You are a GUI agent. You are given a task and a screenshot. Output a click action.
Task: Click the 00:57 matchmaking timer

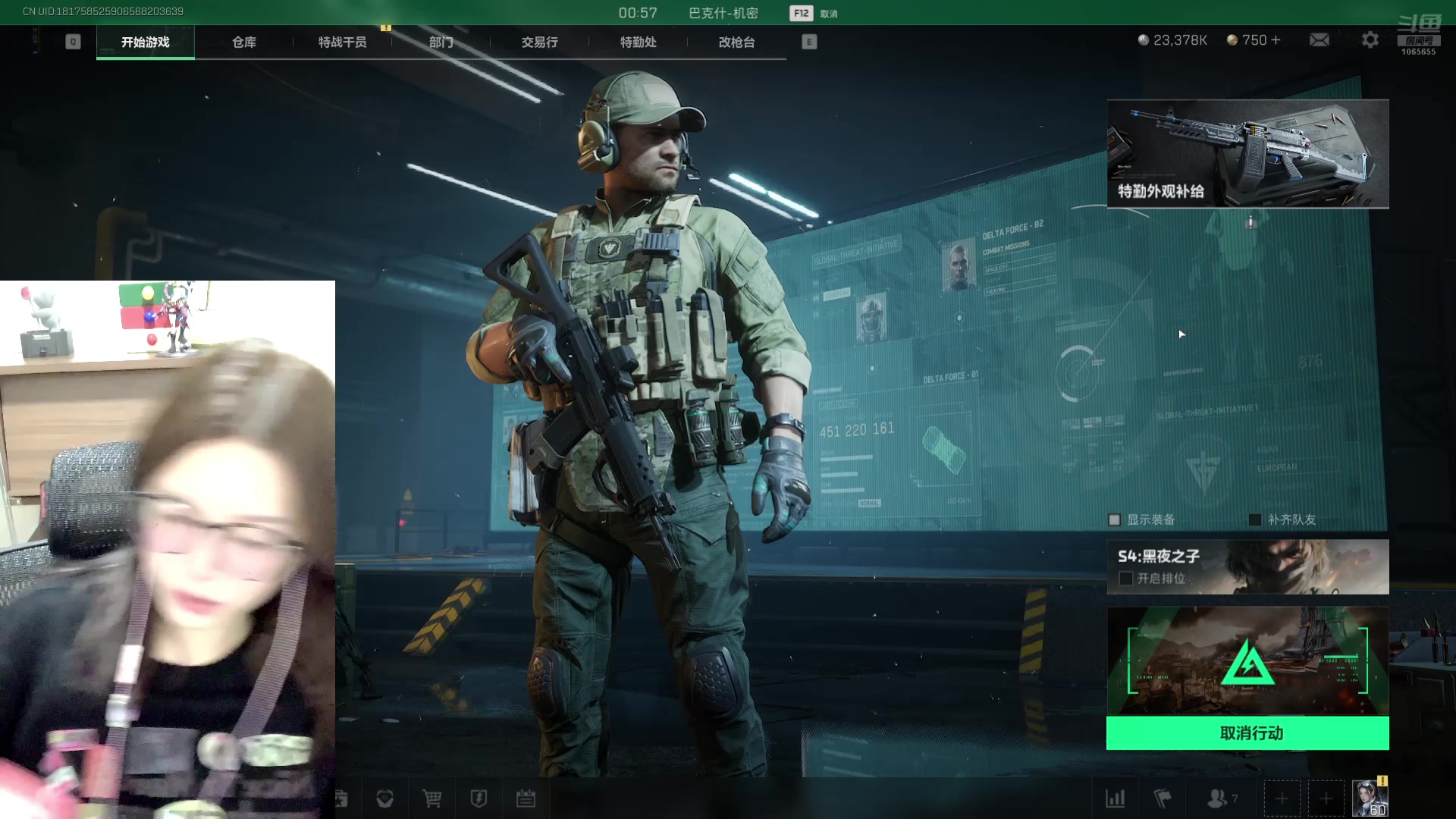[x=638, y=14]
